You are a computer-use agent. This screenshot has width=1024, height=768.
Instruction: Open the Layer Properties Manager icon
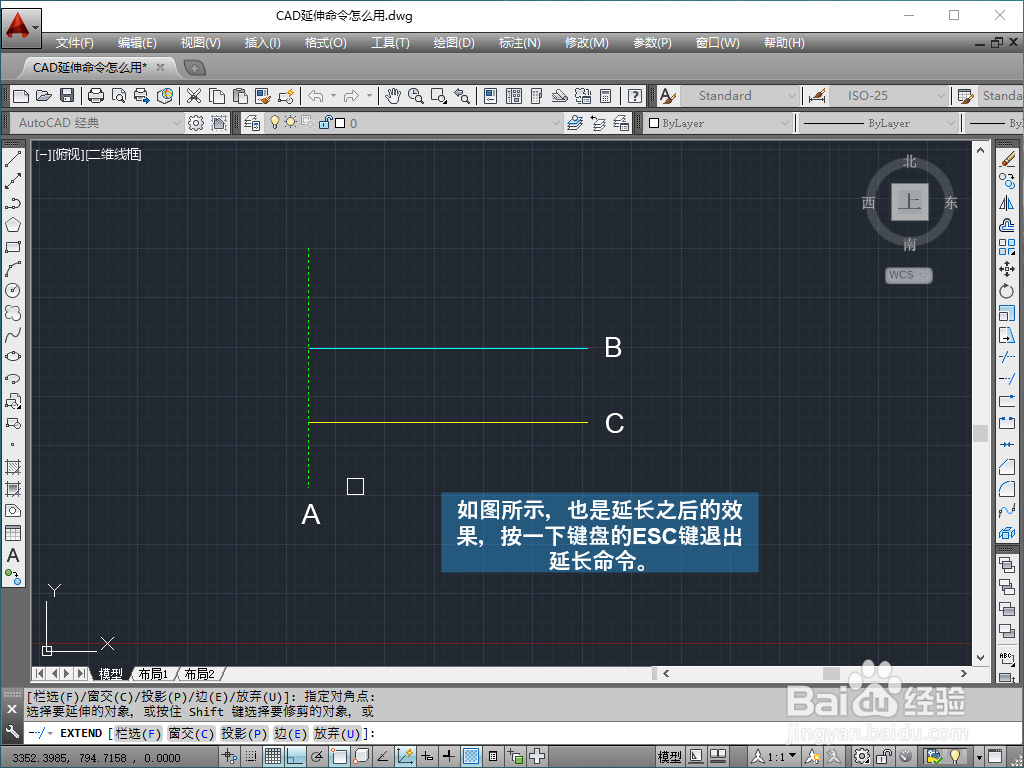252,123
